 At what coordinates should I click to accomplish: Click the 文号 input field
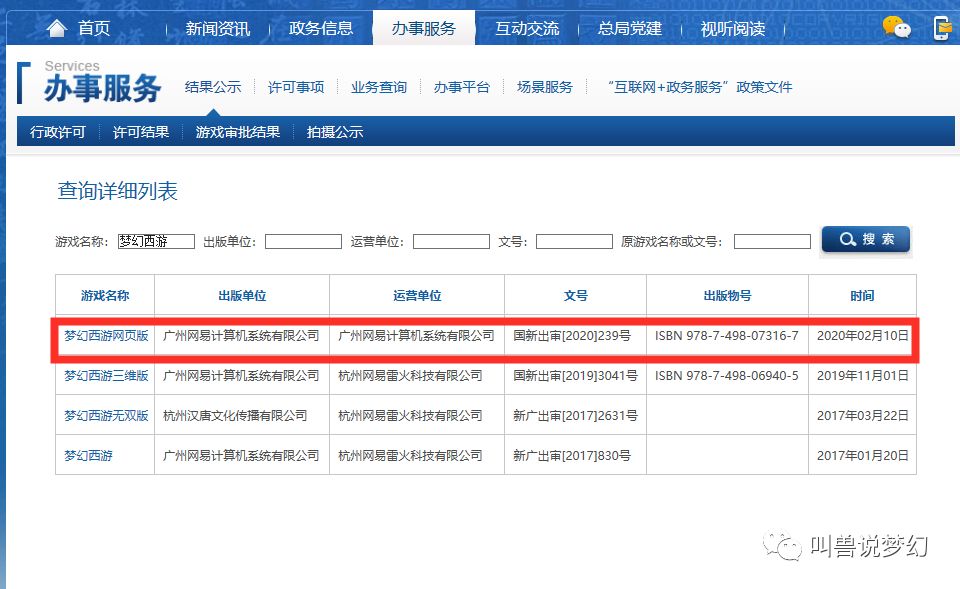coord(575,240)
